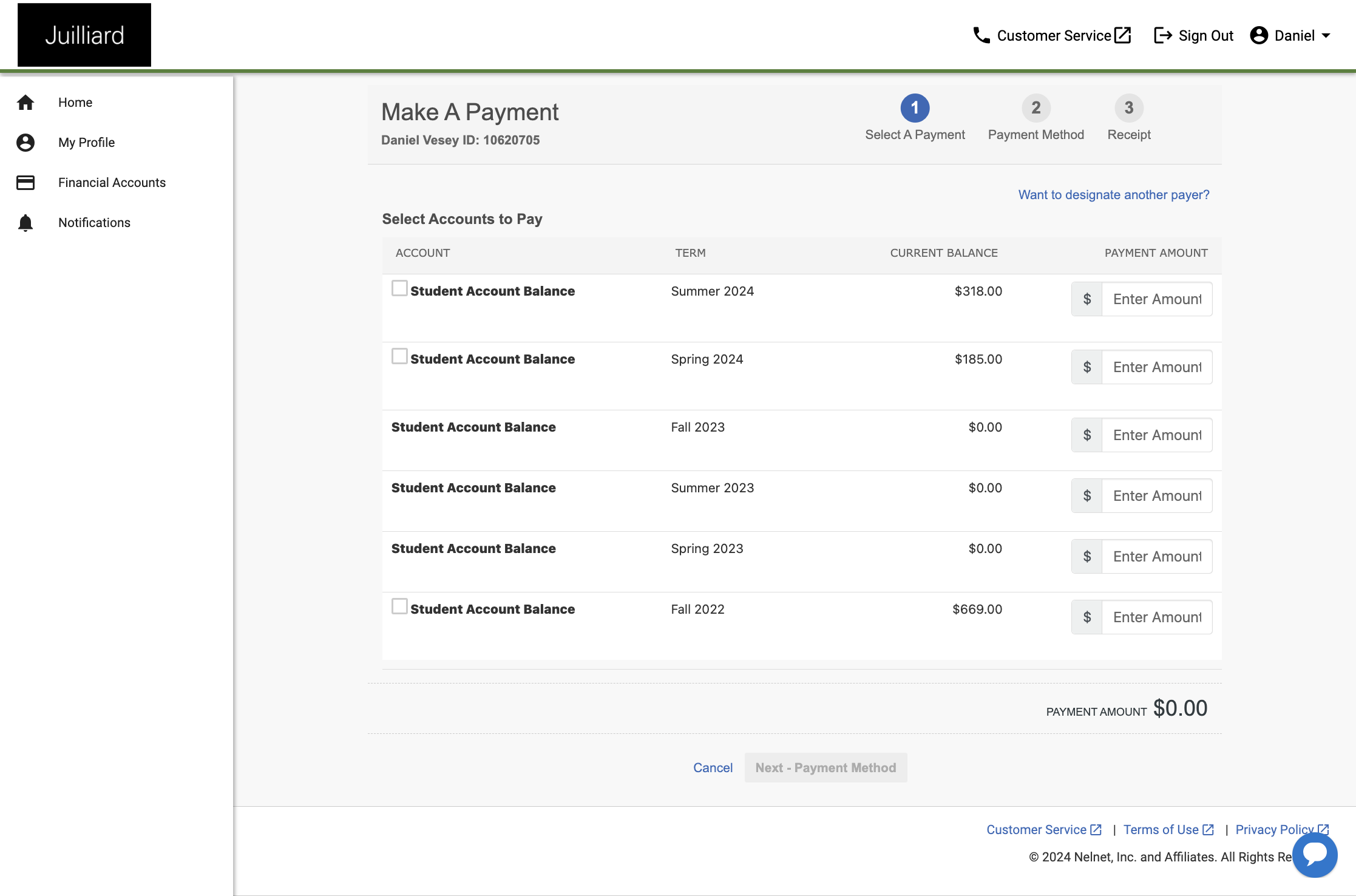The image size is (1356, 896).
Task: Click the Spring 2023 Enter Amount field
Action: (1157, 557)
